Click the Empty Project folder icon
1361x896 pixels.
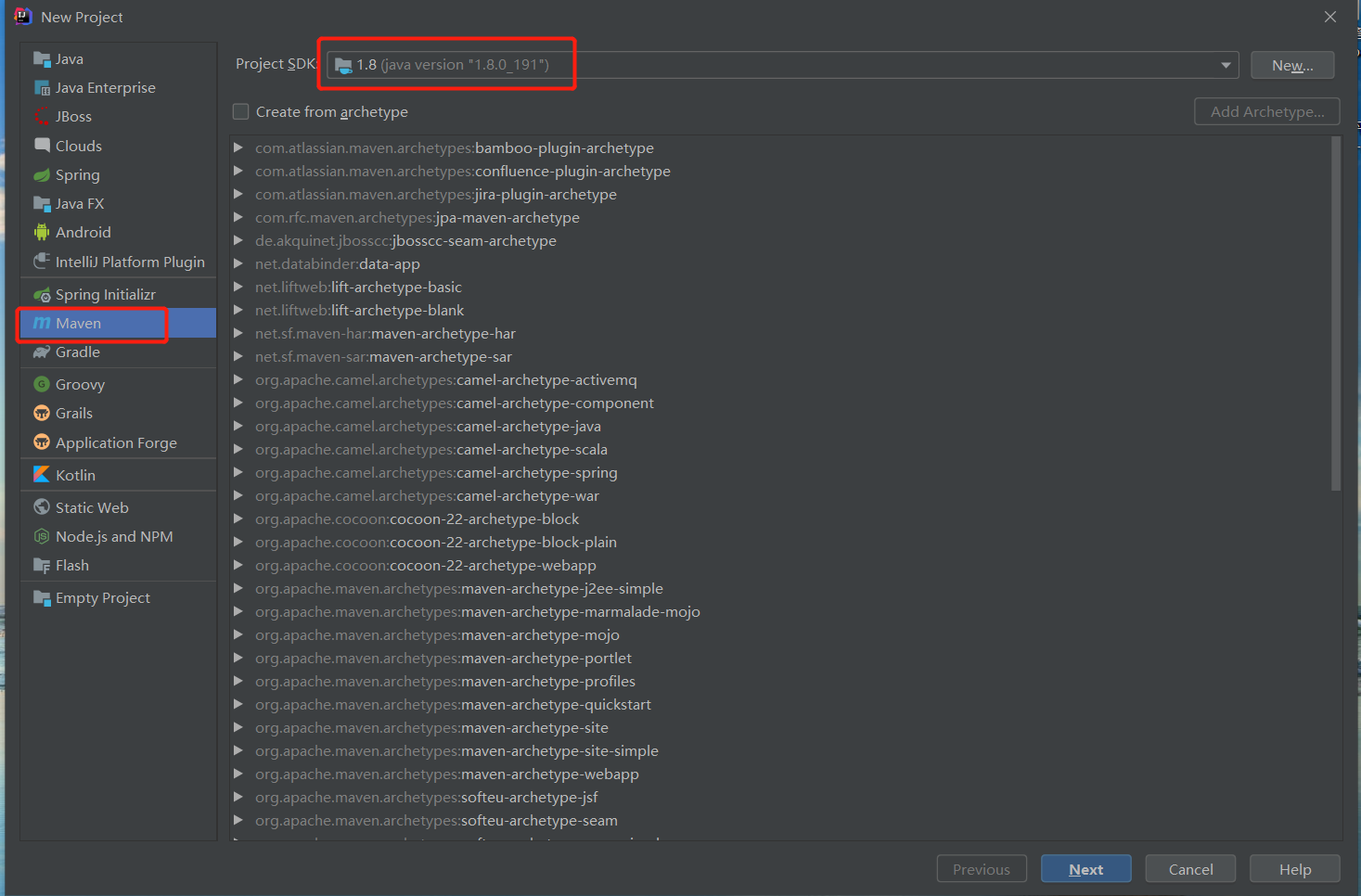coord(42,598)
